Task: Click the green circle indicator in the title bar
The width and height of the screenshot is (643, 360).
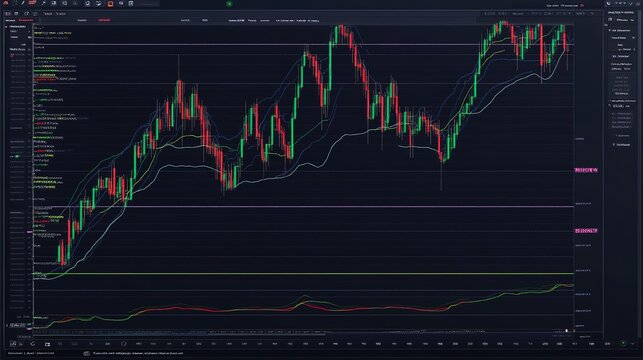Action: tap(230, 4)
